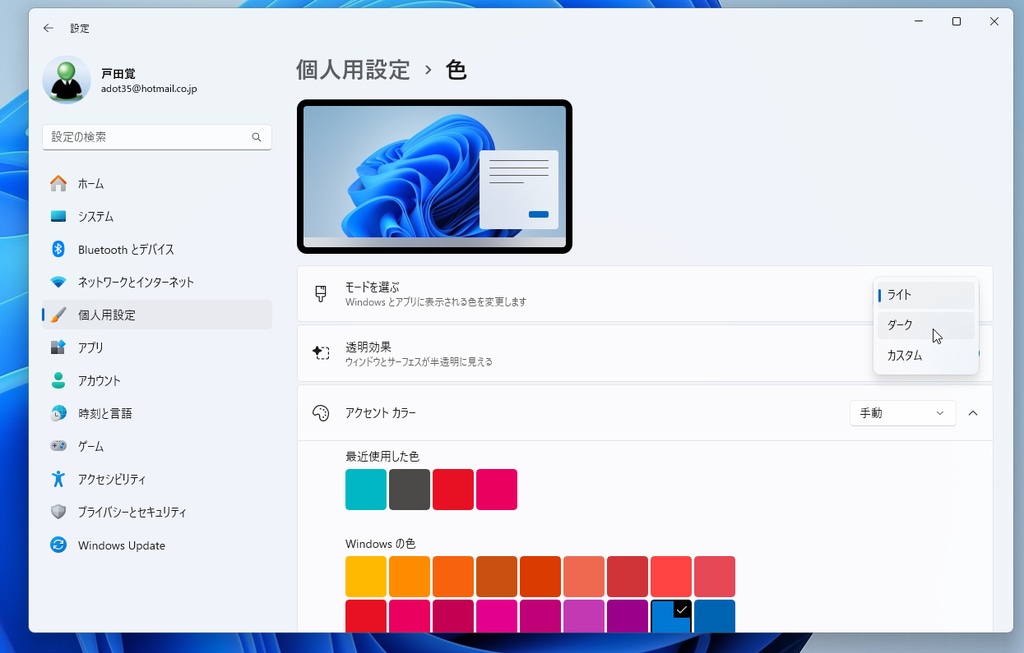Screen dimensions: 1024x653
Task: Click the desktop preview thumbnail
Action: 434,176
